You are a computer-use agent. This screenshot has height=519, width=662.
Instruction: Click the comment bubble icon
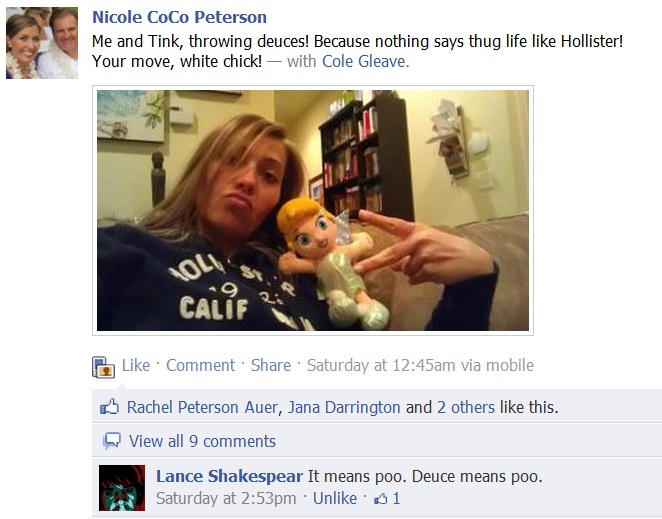[x=113, y=441]
